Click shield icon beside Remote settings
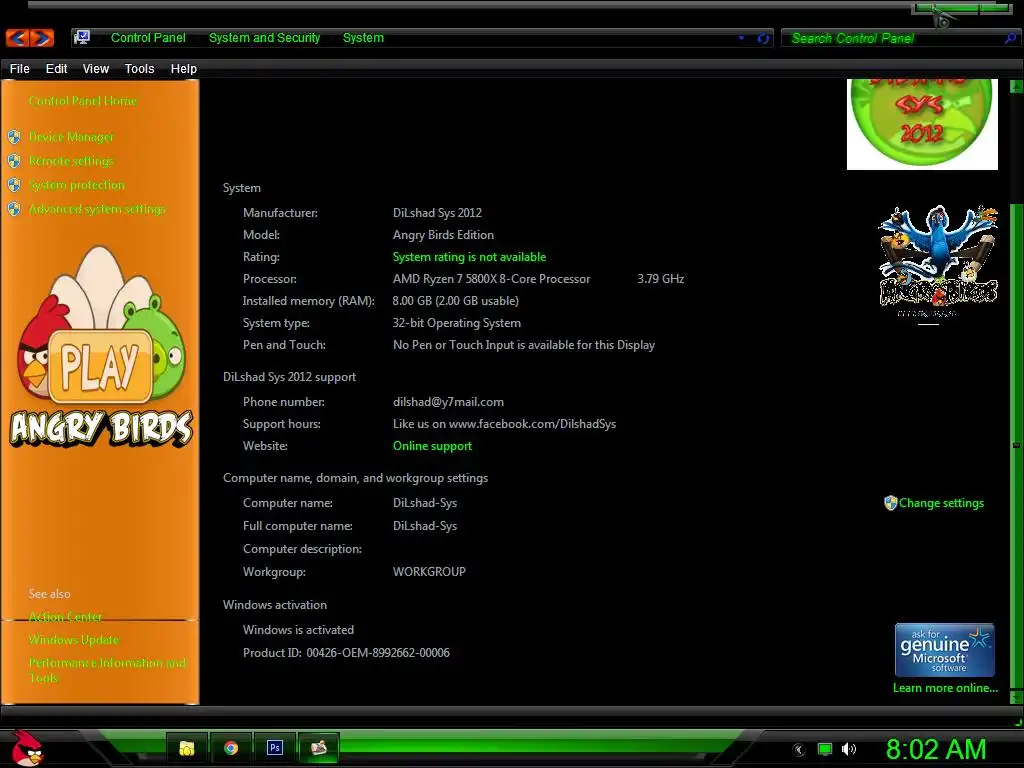 tap(14, 161)
